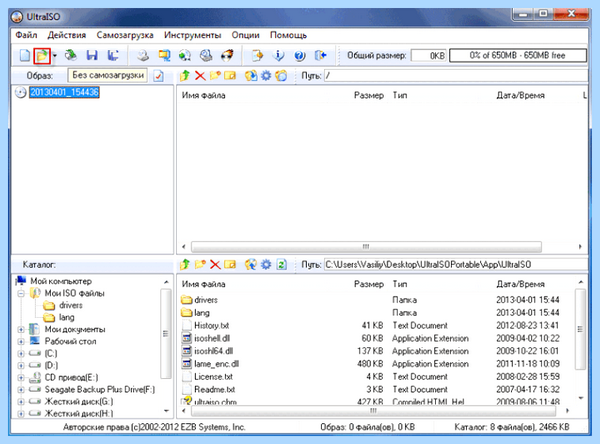Click the New blank image icon
This screenshot has width=600, height=444.
25,56
